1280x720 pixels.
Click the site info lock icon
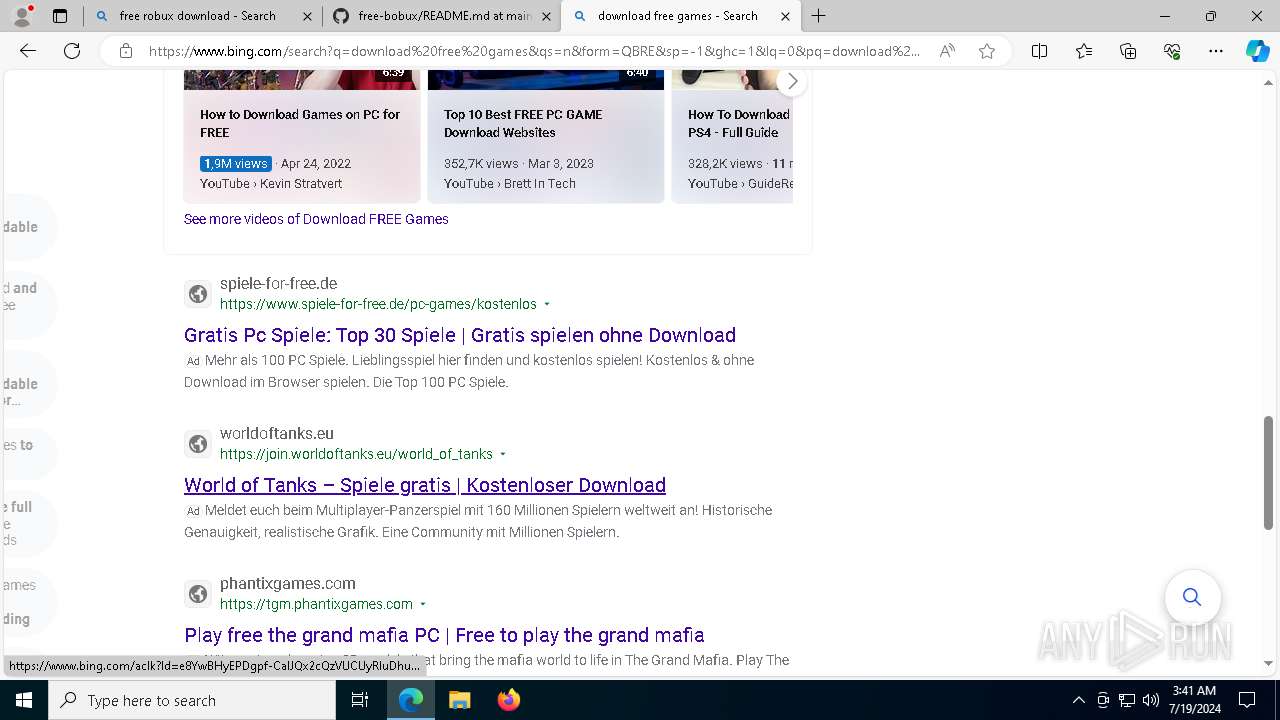click(126, 51)
